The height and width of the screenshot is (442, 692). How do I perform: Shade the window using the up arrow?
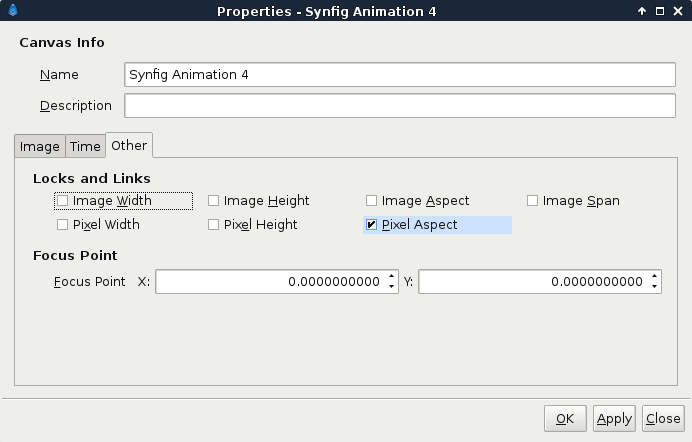pos(642,11)
